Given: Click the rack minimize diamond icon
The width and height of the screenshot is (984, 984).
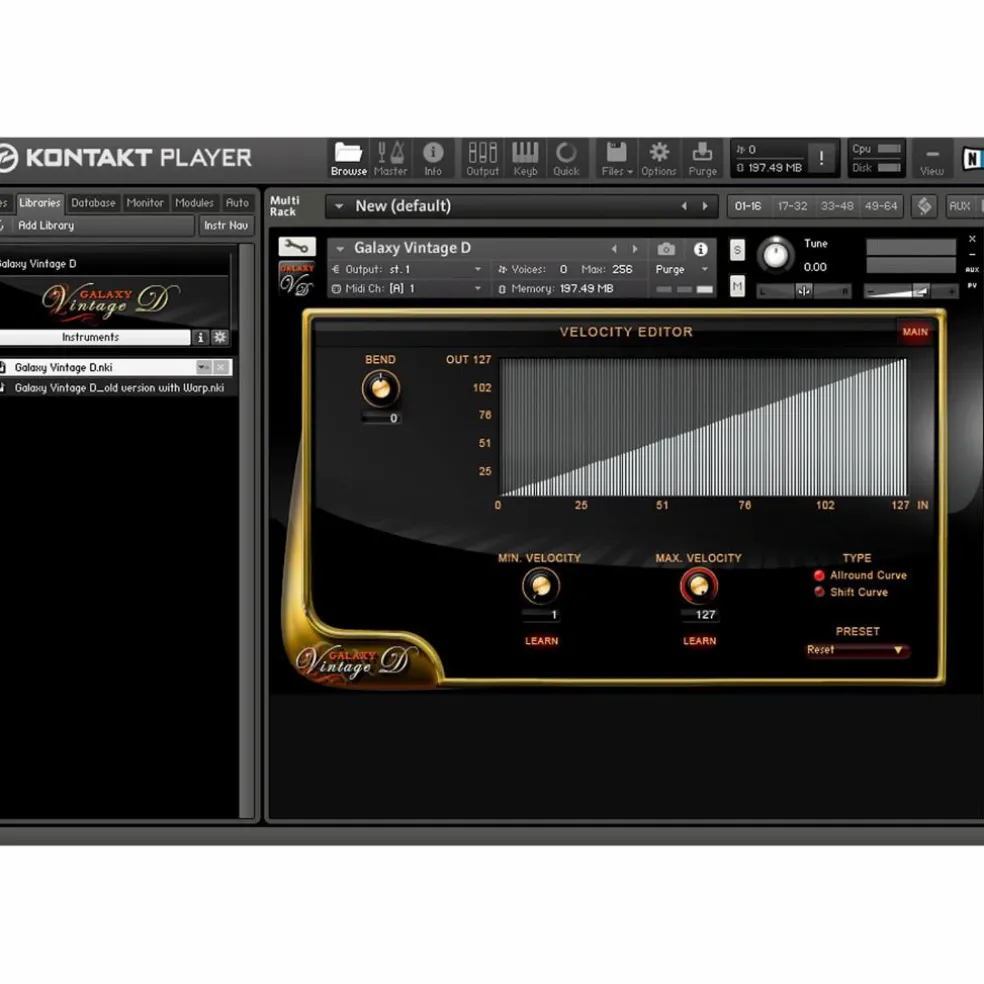Looking at the screenshot, I should click(924, 206).
